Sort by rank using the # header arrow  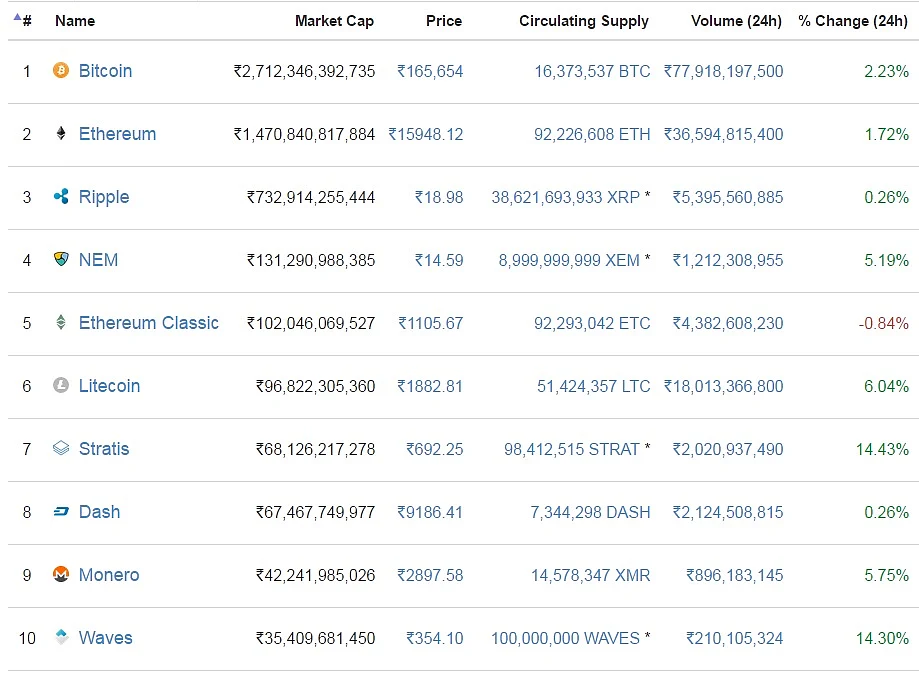point(18,17)
